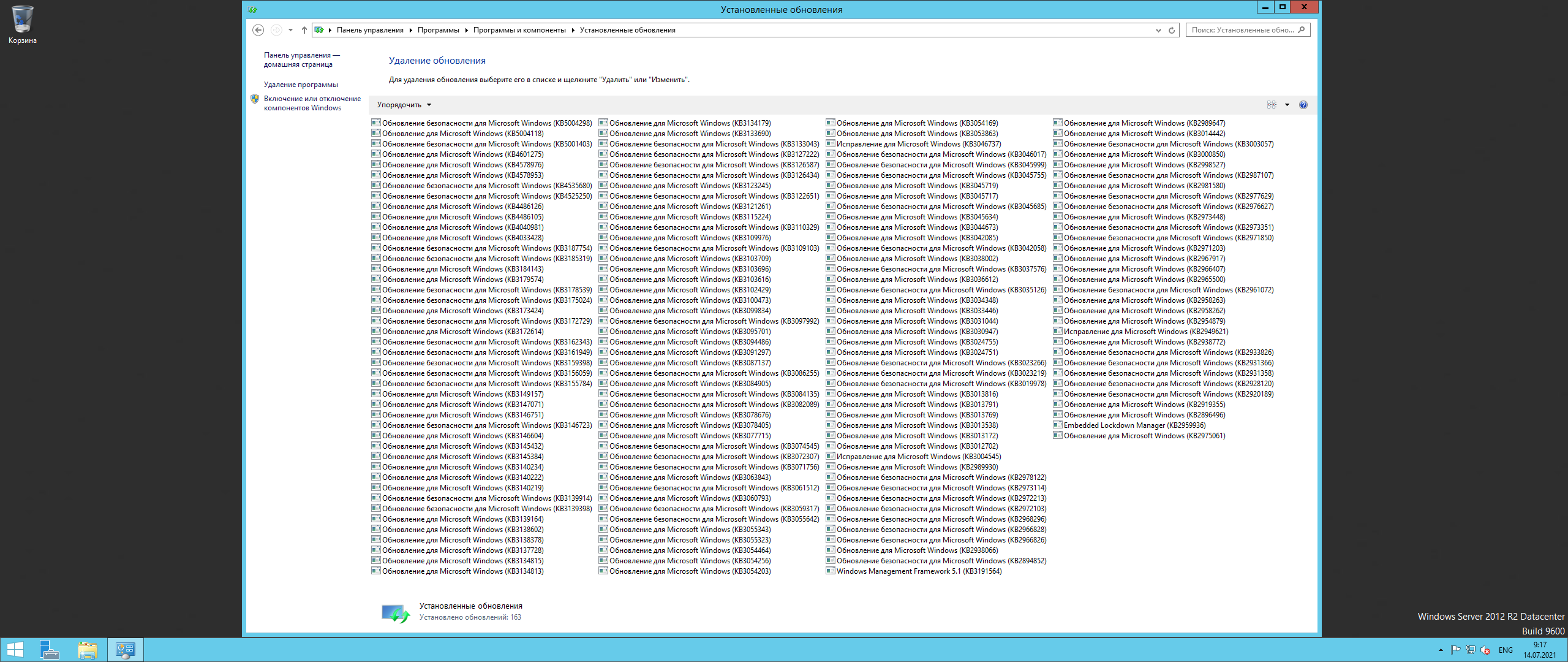This screenshot has height=662, width=1568.
Task: Select the update KB3054203
Action: click(x=685, y=571)
